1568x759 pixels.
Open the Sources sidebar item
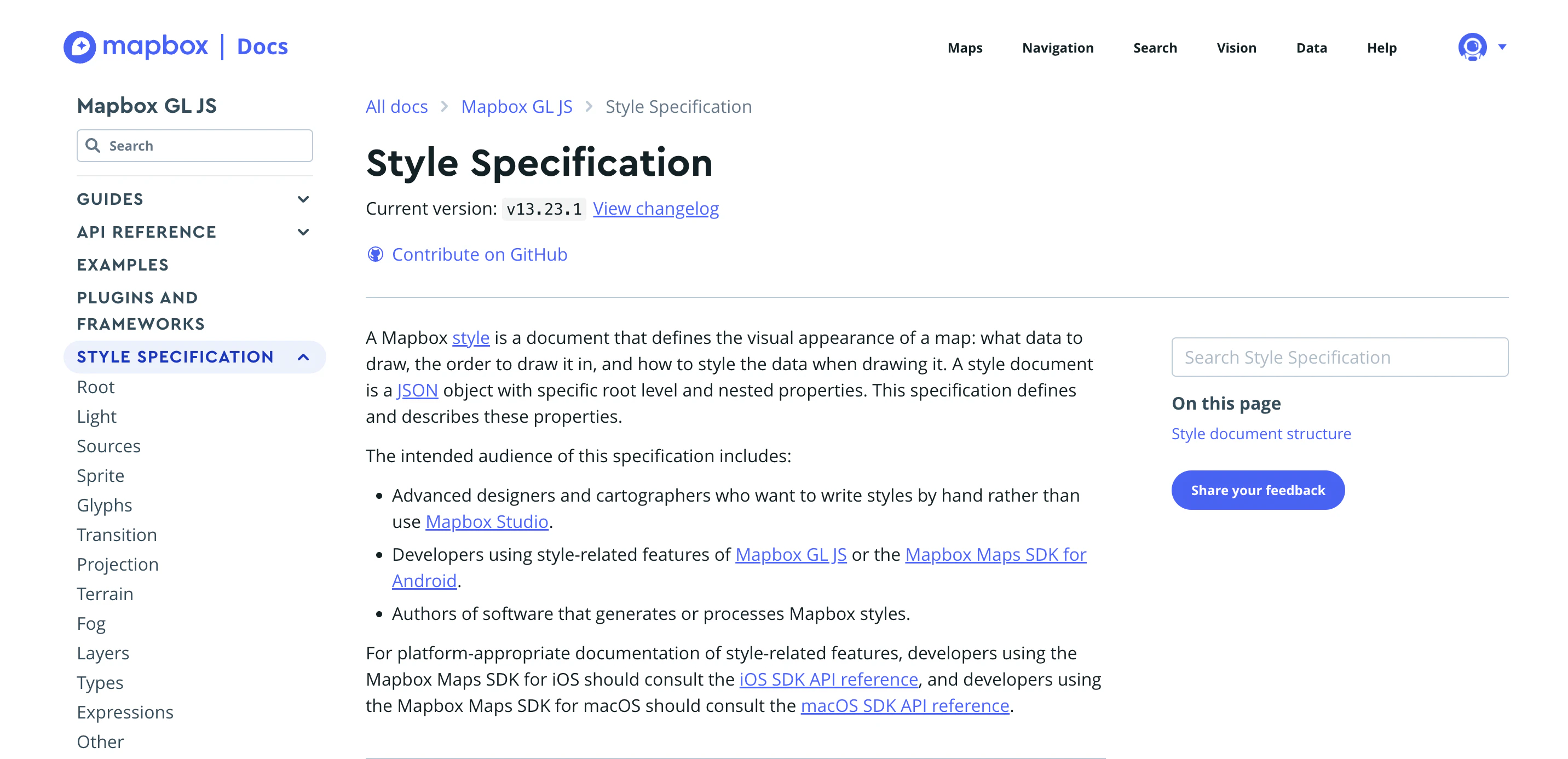(x=108, y=446)
